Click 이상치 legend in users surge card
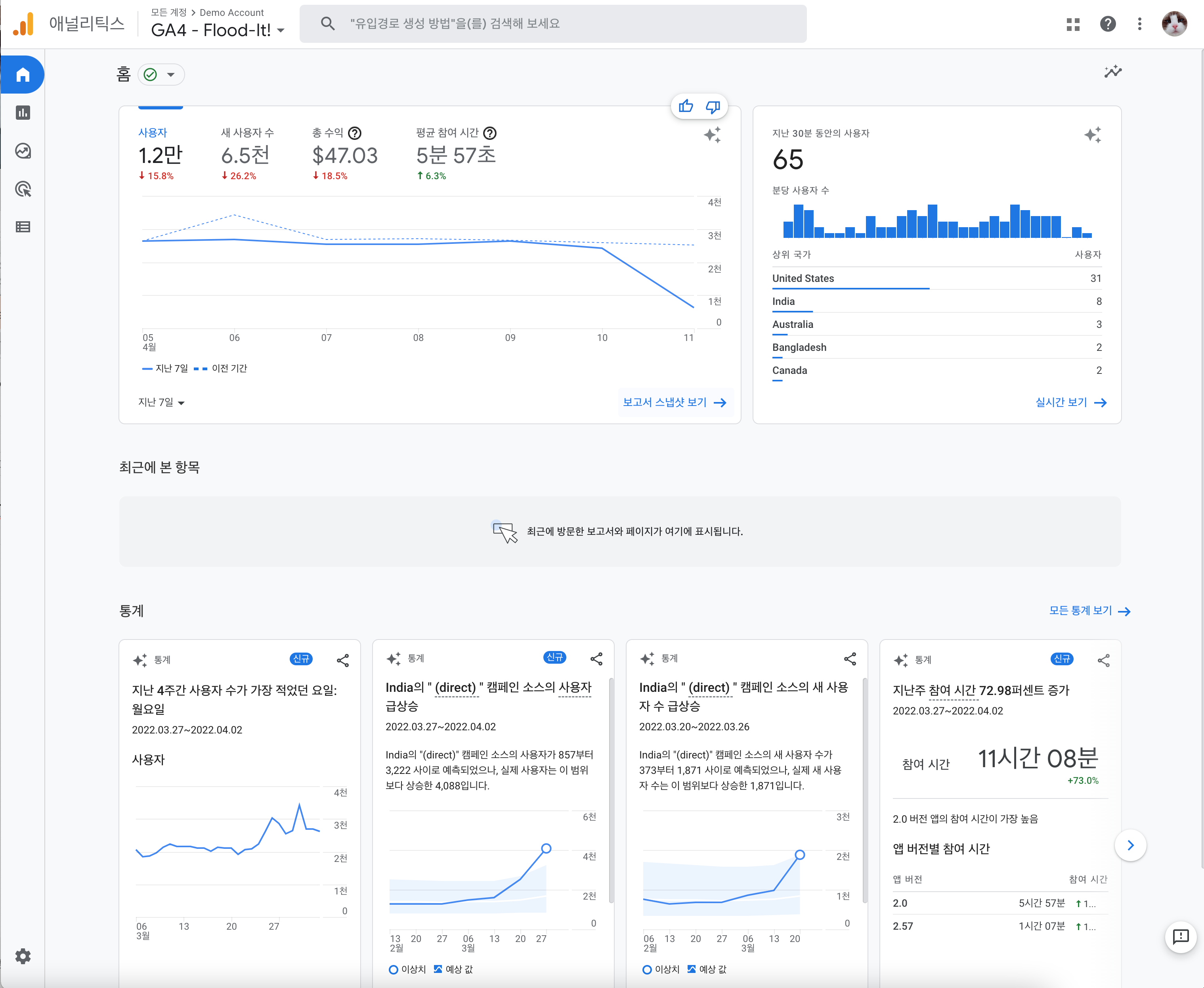This screenshot has width=1204, height=988. (x=407, y=969)
